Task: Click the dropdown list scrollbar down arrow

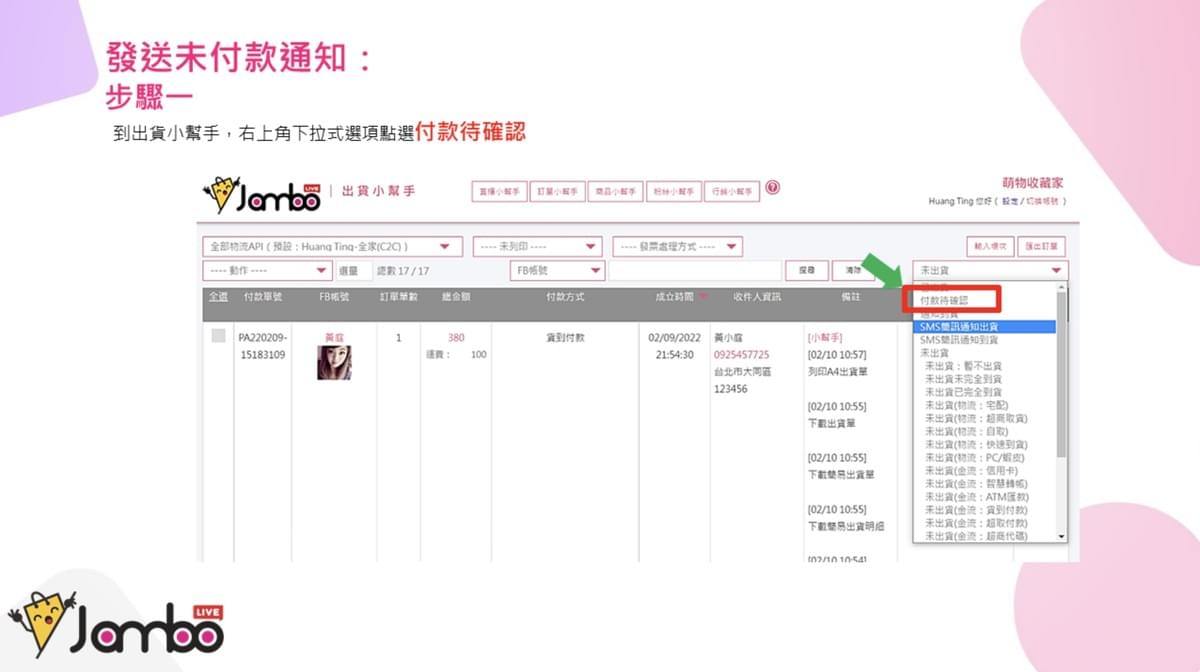Action: pyautogui.click(x=1062, y=537)
